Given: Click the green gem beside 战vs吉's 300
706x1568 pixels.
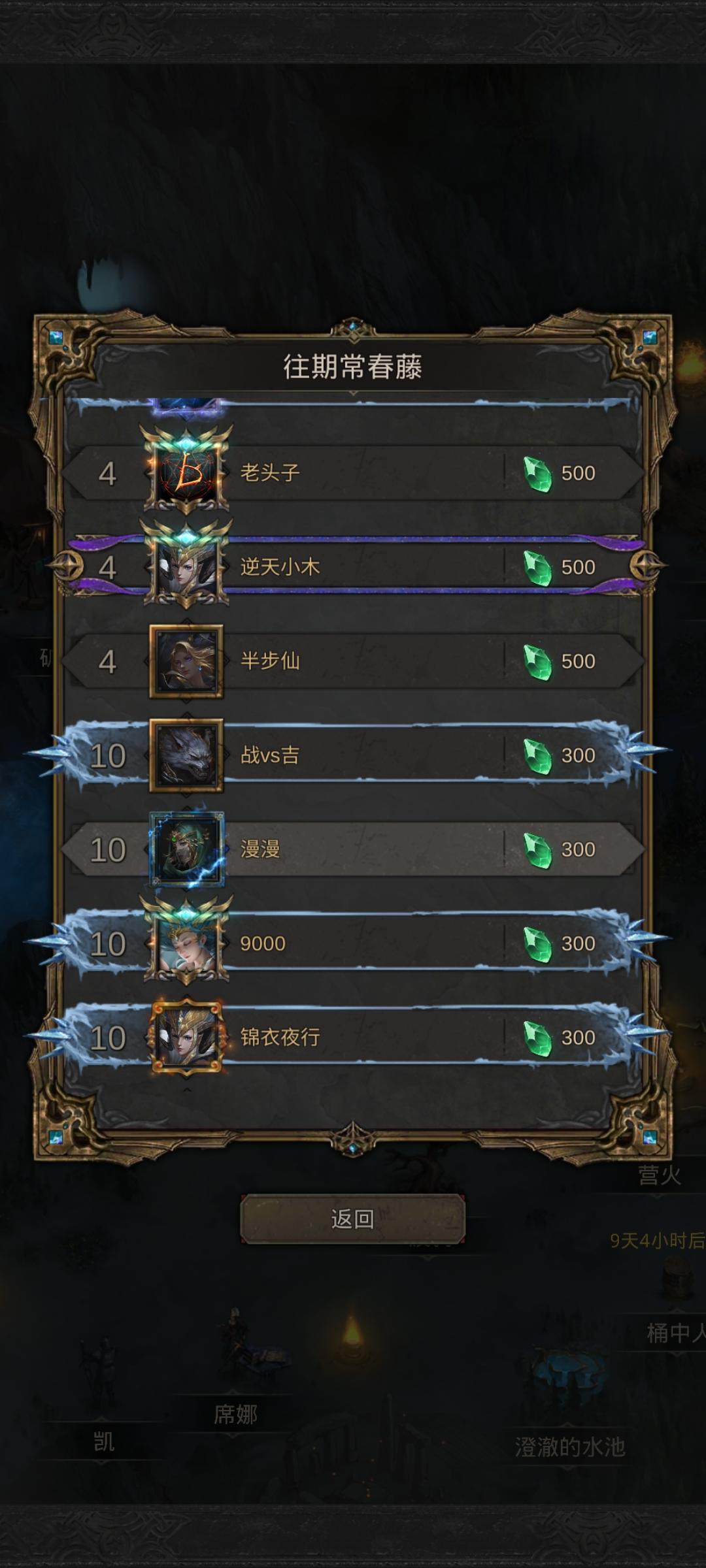Looking at the screenshot, I should pyautogui.click(x=538, y=756).
